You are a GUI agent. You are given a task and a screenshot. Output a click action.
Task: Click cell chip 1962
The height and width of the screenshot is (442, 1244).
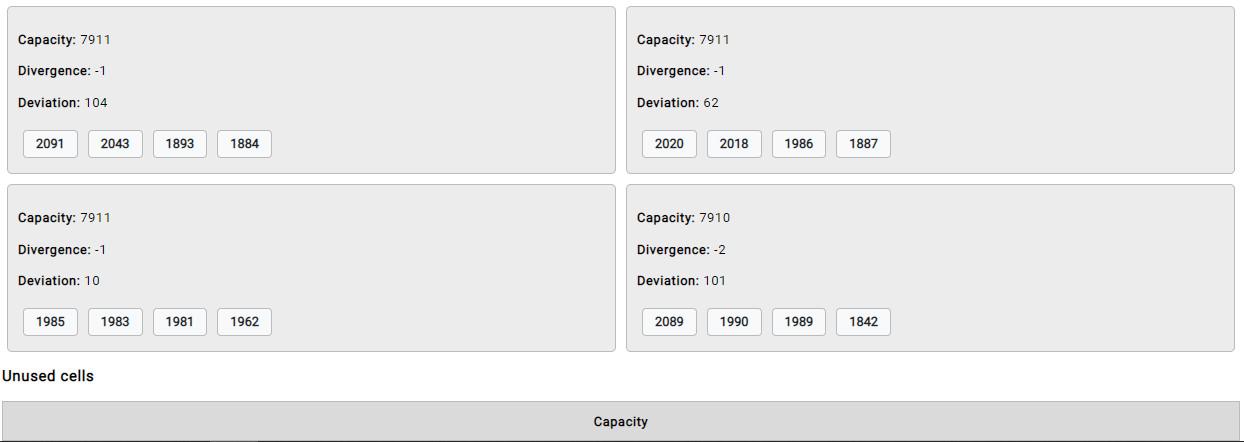pyautogui.click(x=244, y=322)
